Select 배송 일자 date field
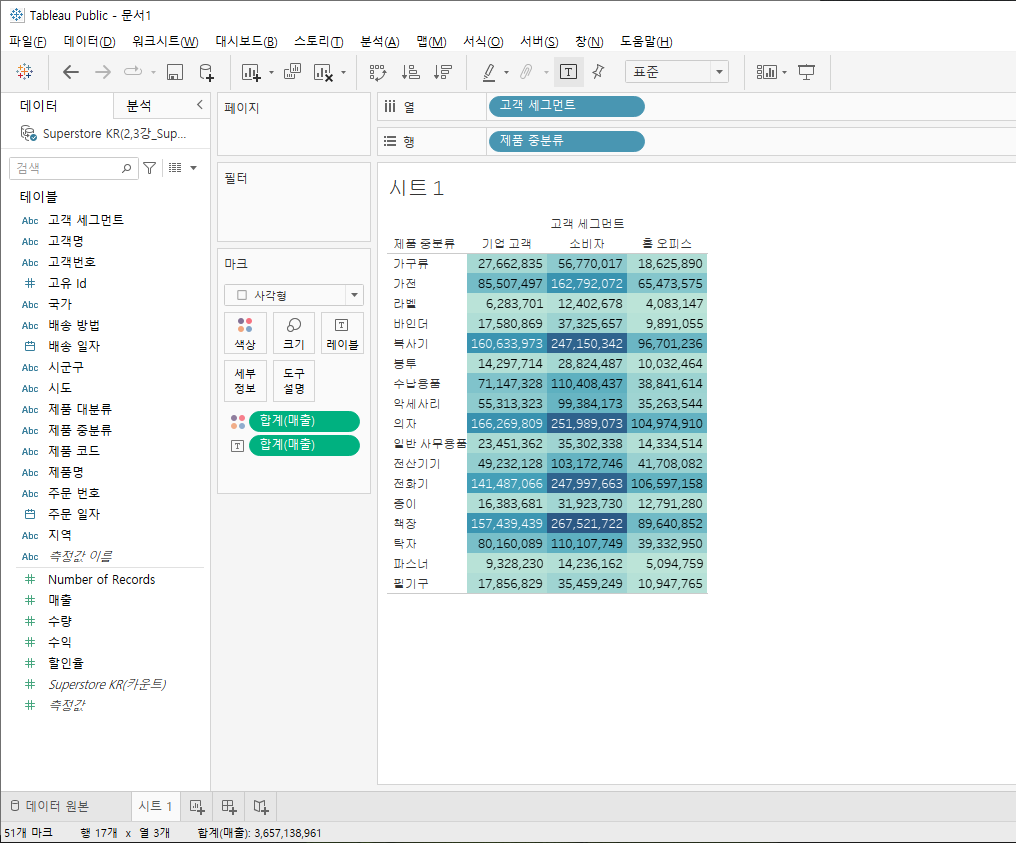The image size is (1016, 843). click(74, 346)
